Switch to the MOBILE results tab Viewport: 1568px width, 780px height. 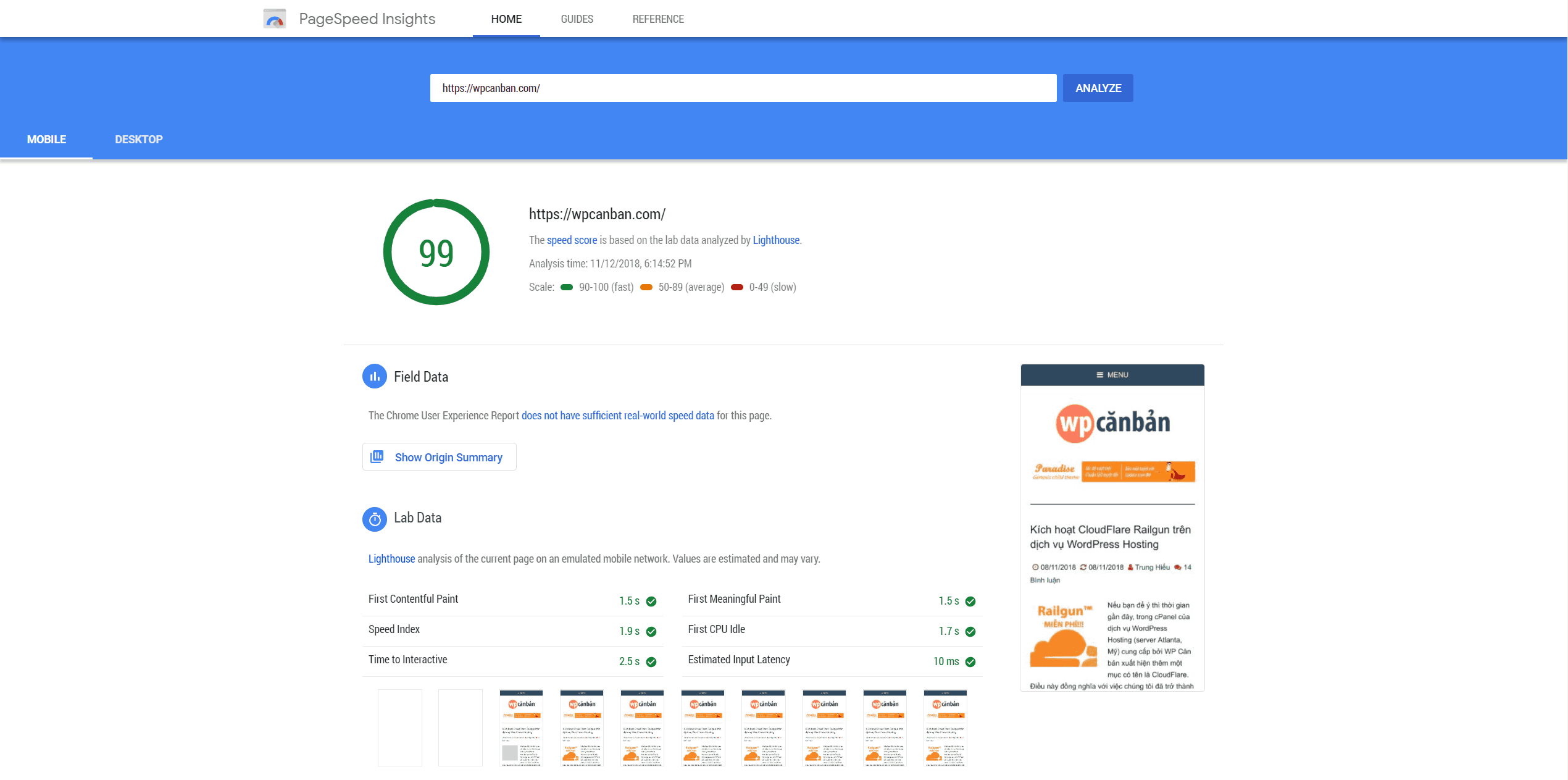click(46, 140)
